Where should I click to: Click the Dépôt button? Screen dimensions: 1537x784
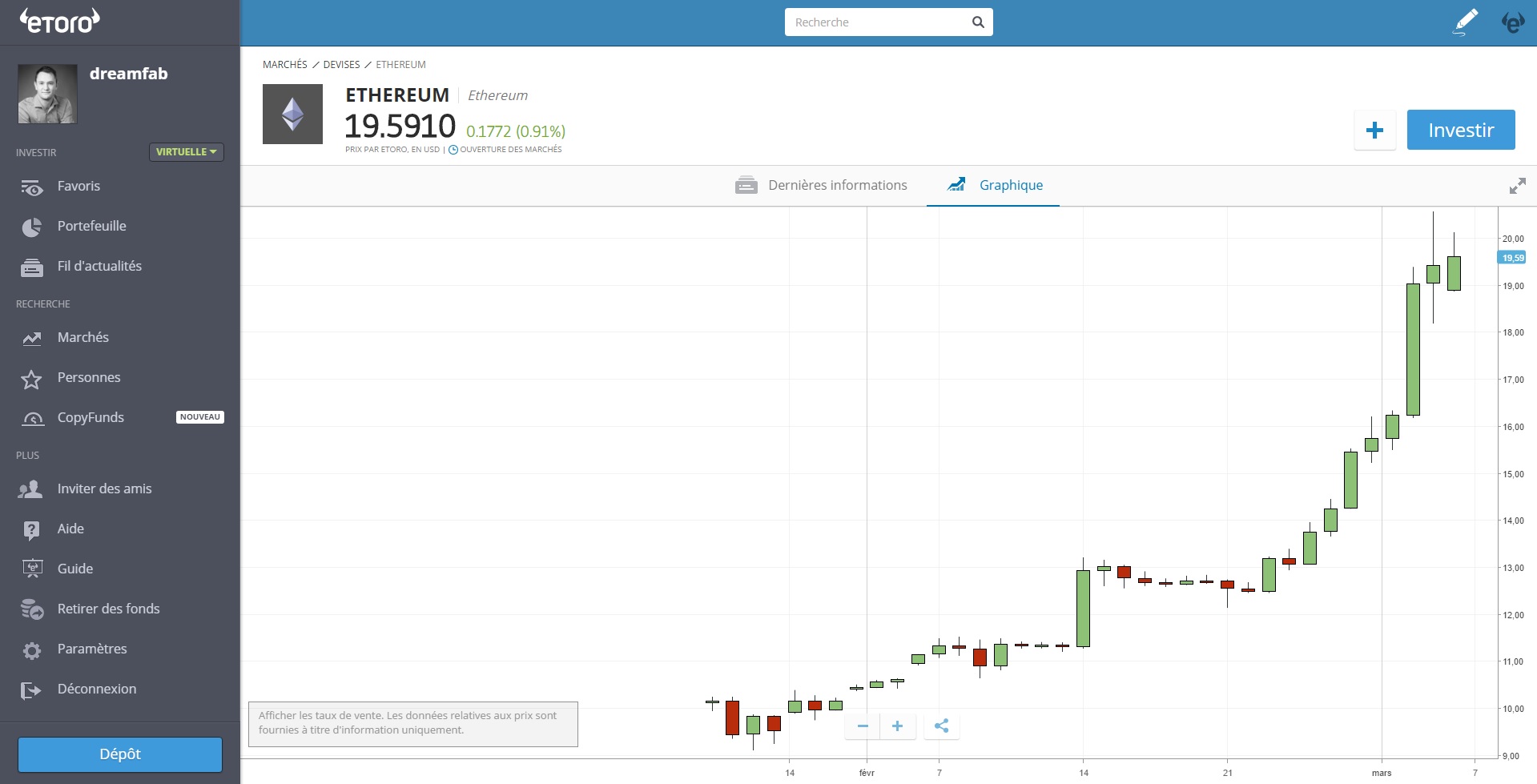(x=120, y=754)
